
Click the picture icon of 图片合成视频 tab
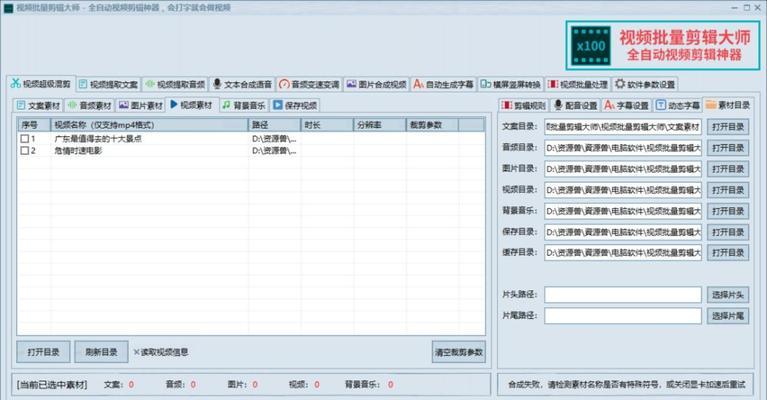[x=351, y=84]
